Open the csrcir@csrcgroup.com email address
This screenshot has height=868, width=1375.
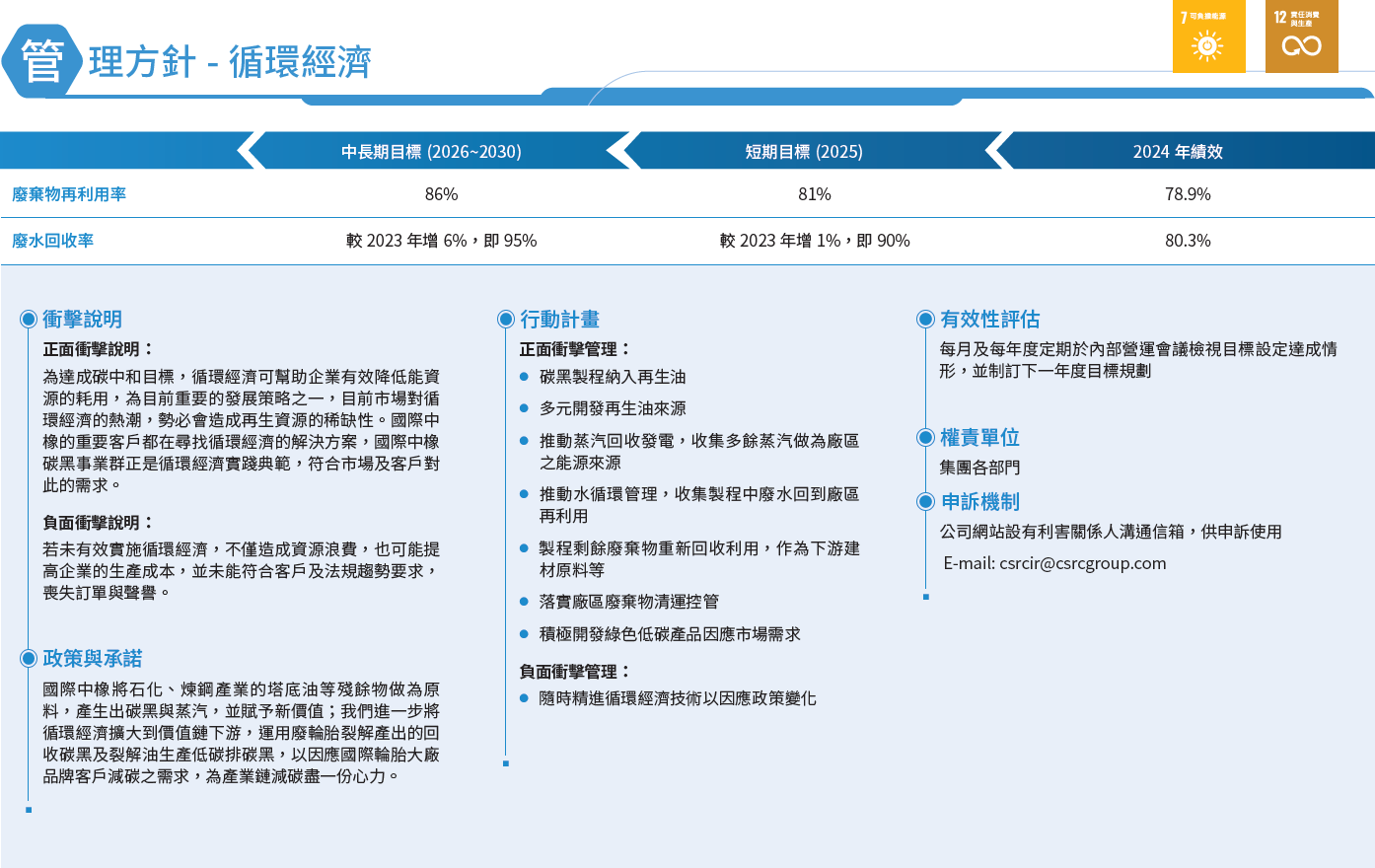tap(1082, 564)
